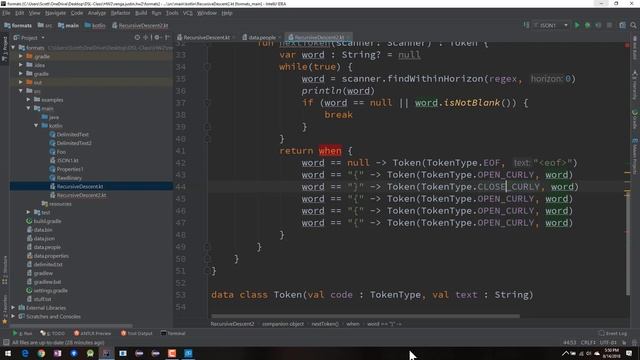Click Collapse All icon in Project panel

point(147,38)
